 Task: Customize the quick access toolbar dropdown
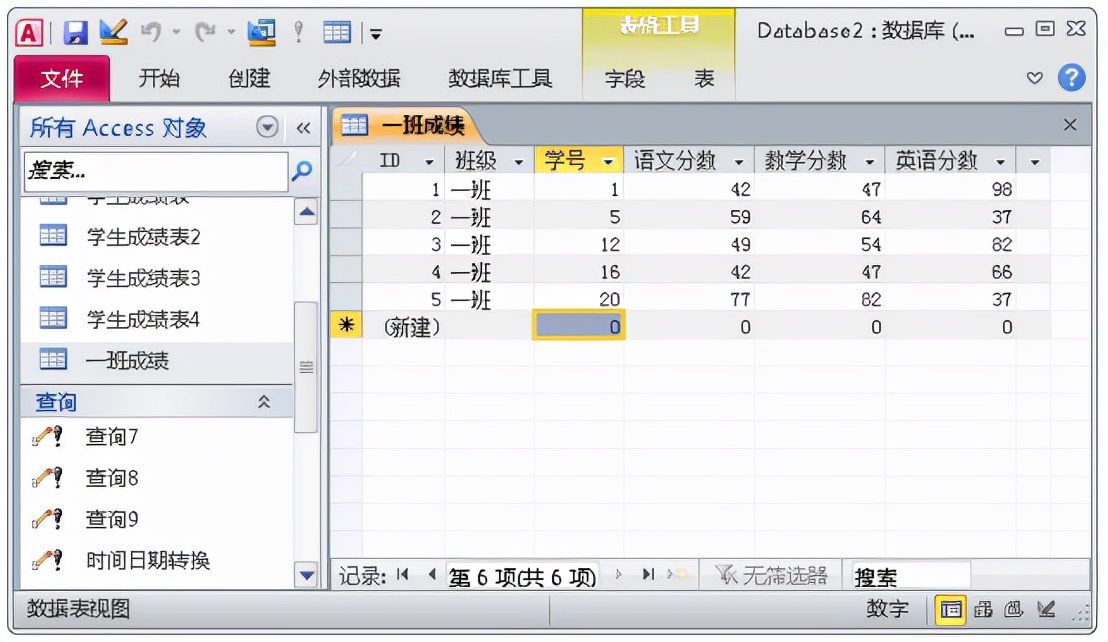[x=376, y=33]
